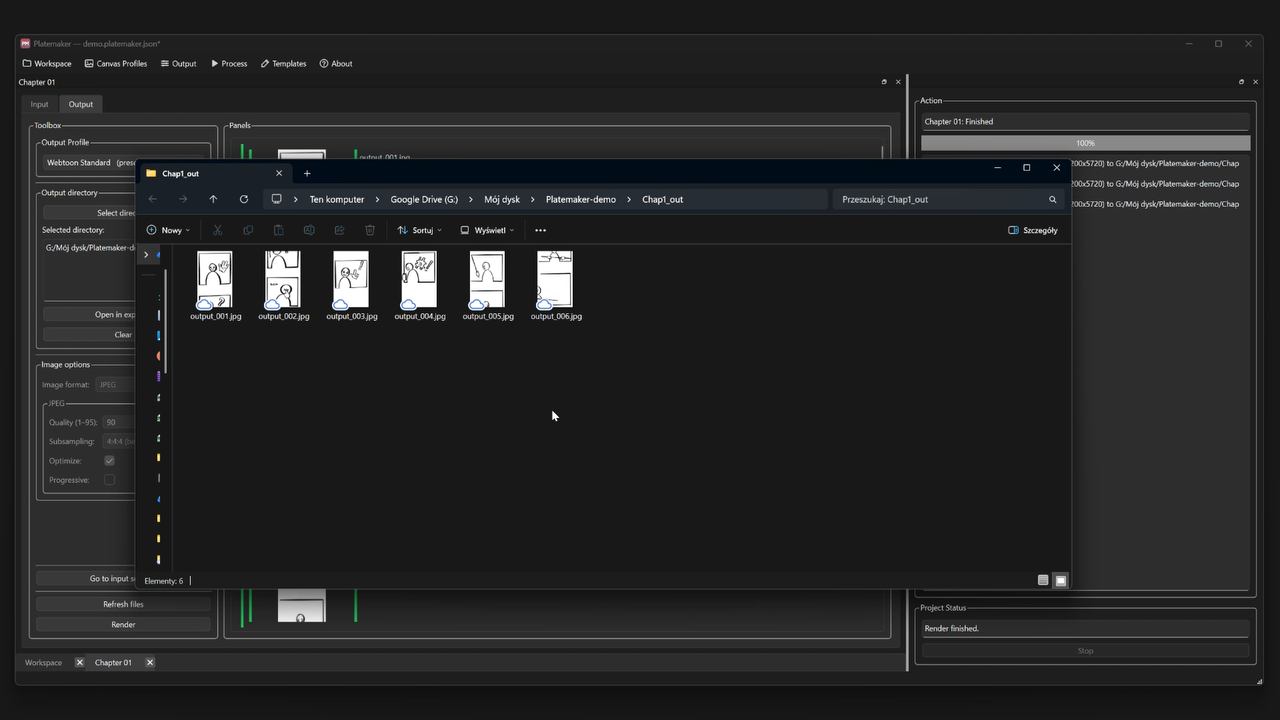
Task: Switch Explorer to details list view icon
Action: pos(1043,580)
